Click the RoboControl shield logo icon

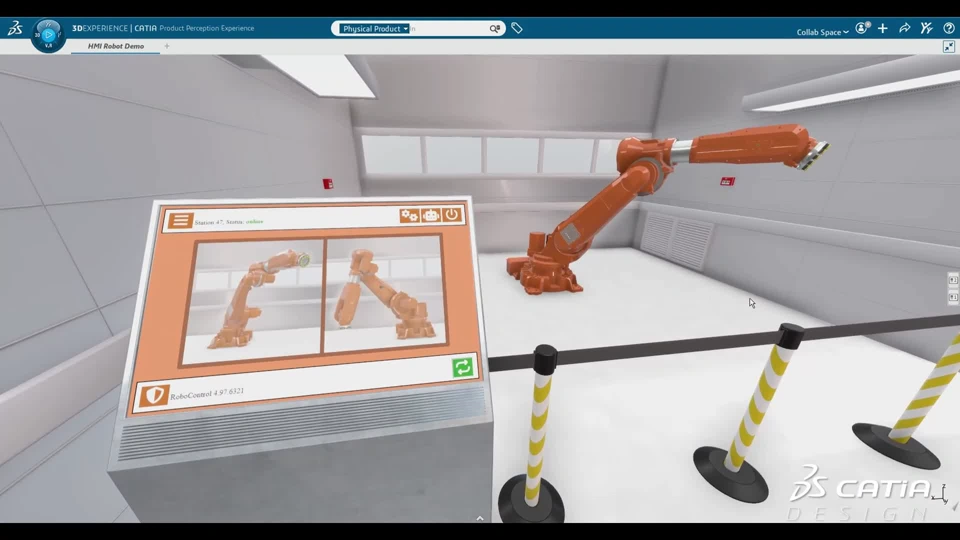pyautogui.click(x=154, y=396)
